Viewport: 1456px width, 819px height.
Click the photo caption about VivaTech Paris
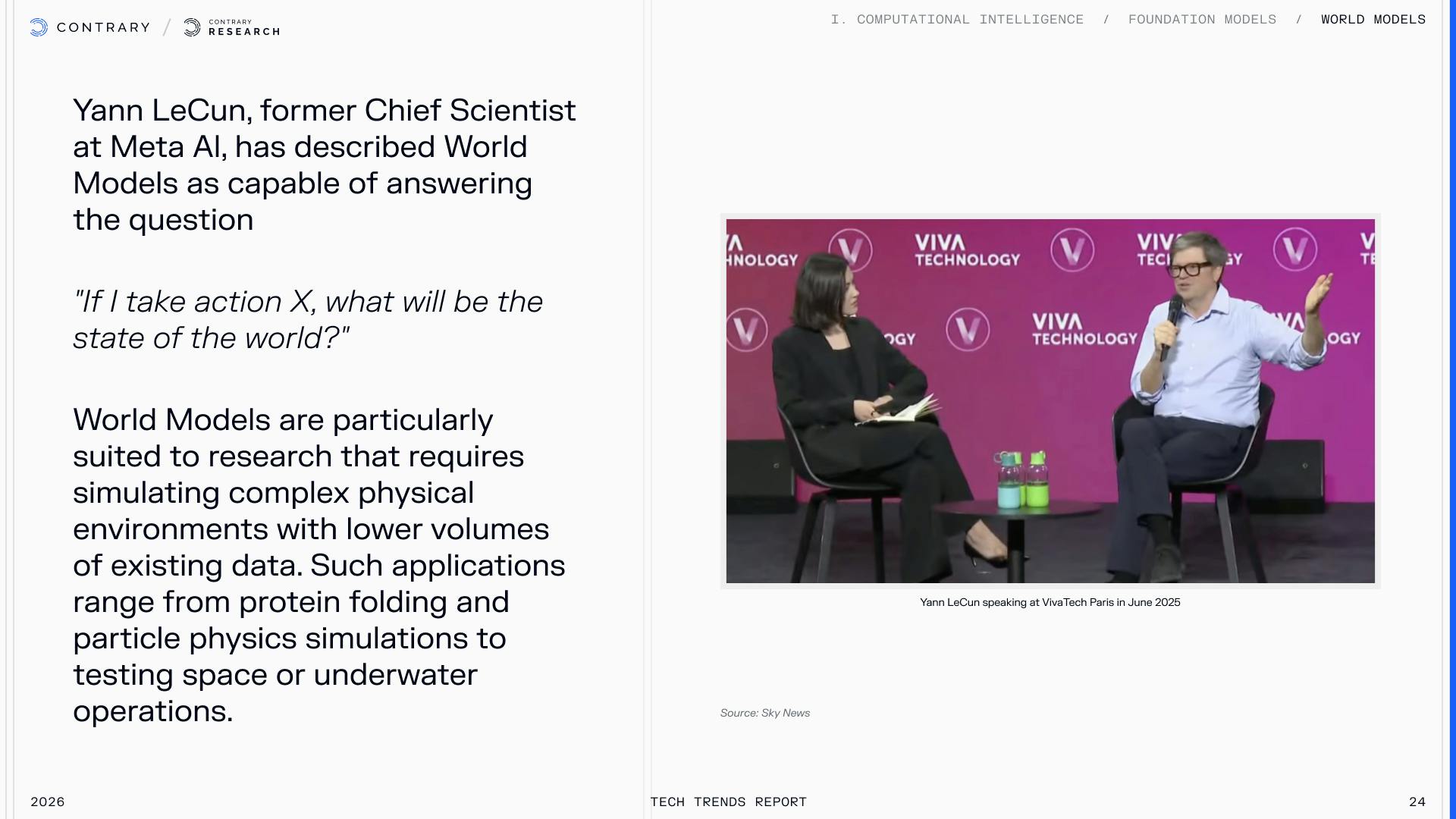click(x=1050, y=602)
